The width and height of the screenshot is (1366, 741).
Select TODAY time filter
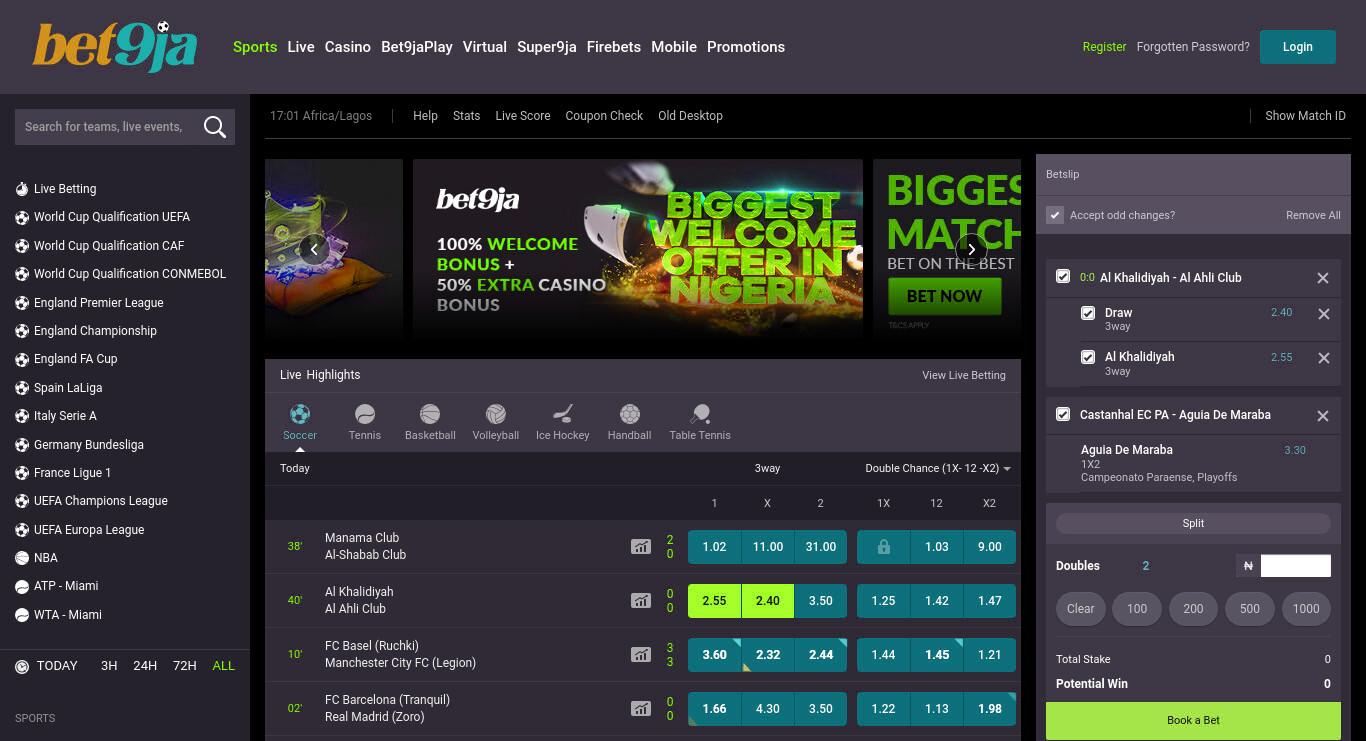point(57,666)
